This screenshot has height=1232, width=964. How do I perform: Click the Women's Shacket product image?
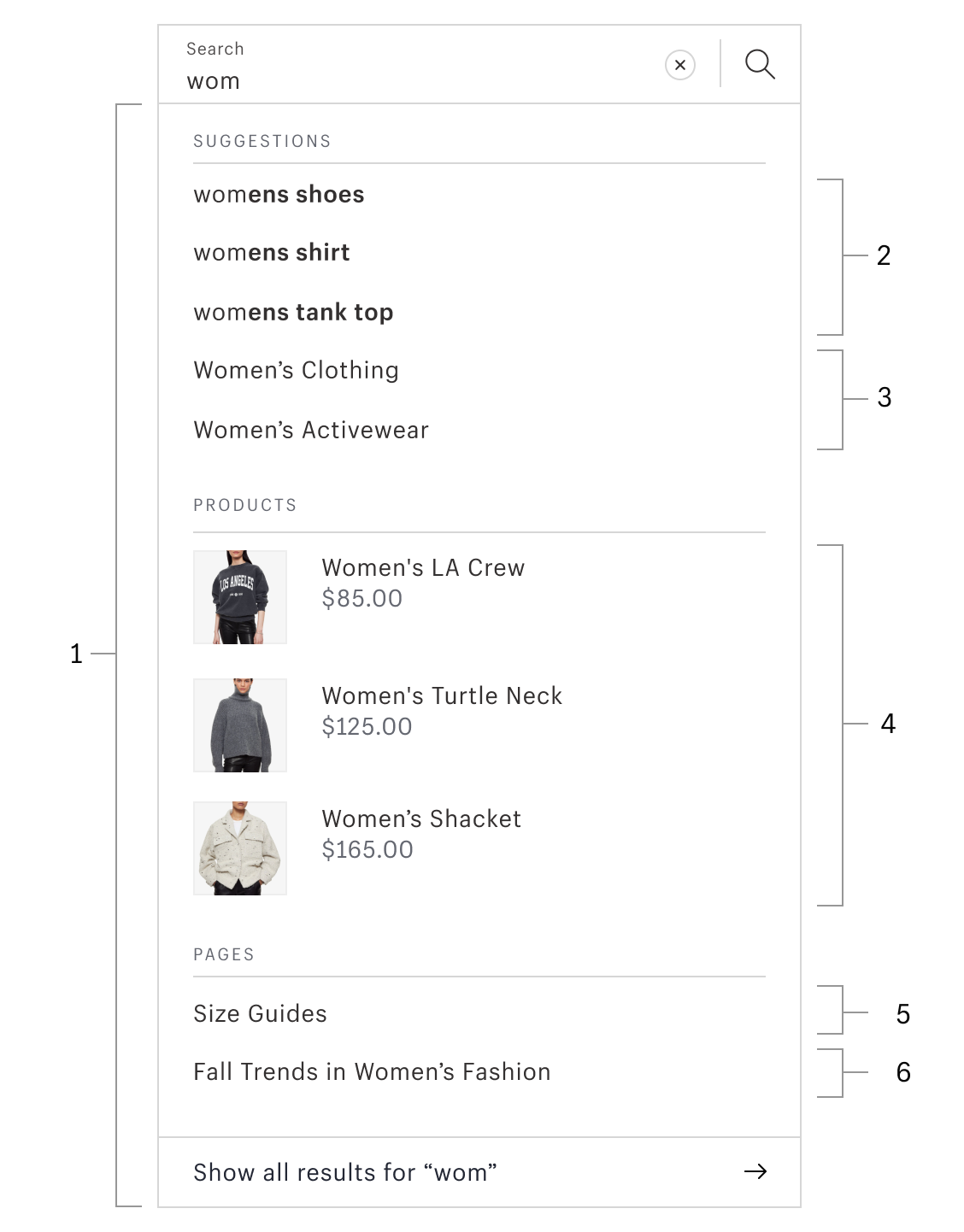pyautogui.click(x=240, y=848)
